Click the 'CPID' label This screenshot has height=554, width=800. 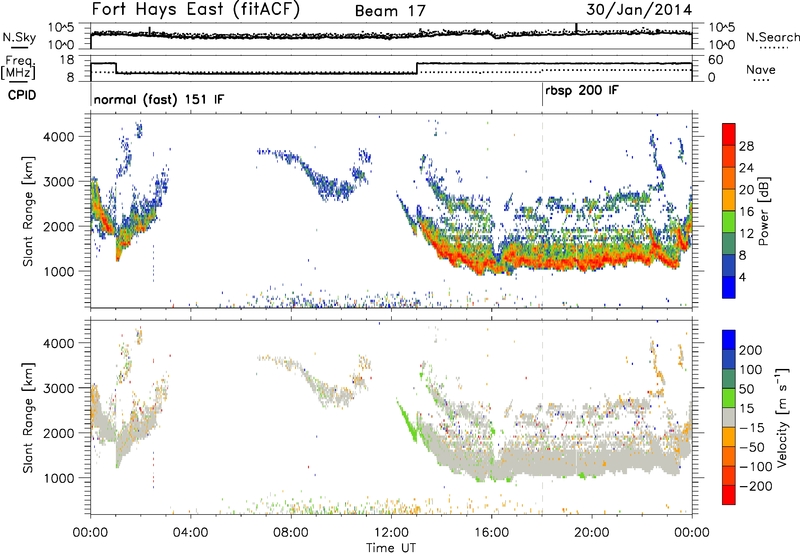22,95
